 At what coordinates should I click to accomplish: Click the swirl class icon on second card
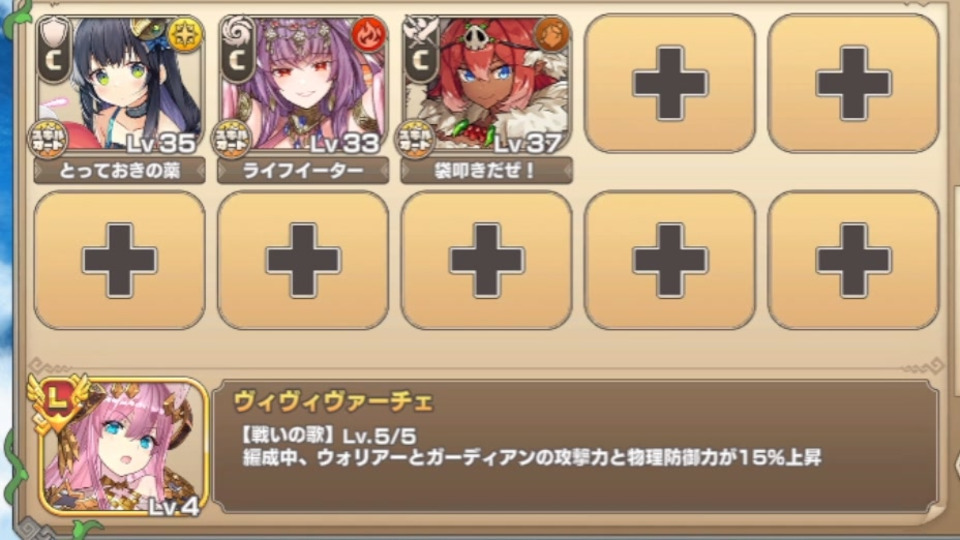pos(238,50)
